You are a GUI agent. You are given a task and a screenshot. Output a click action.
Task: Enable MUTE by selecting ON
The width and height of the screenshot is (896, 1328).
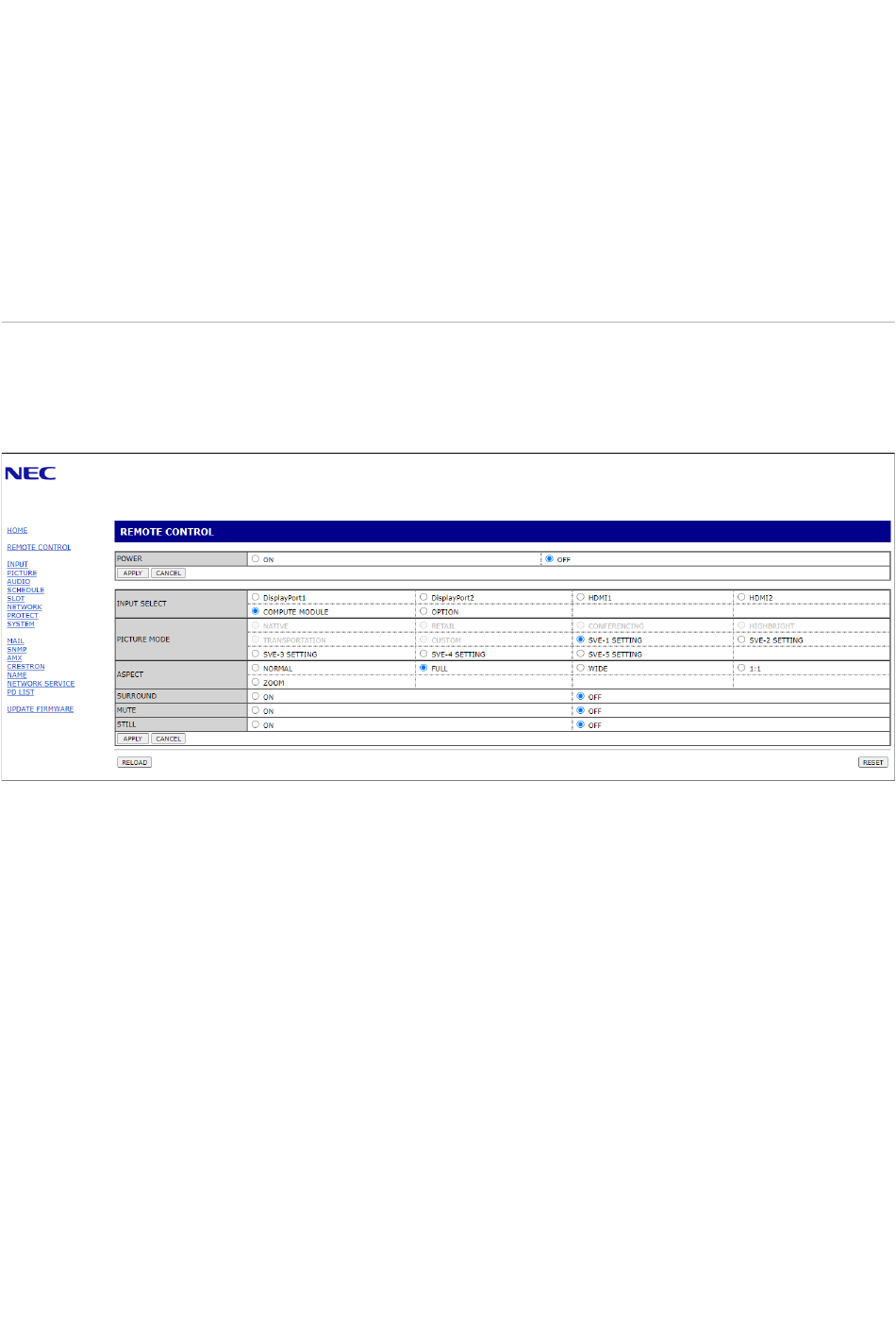coord(256,710)
